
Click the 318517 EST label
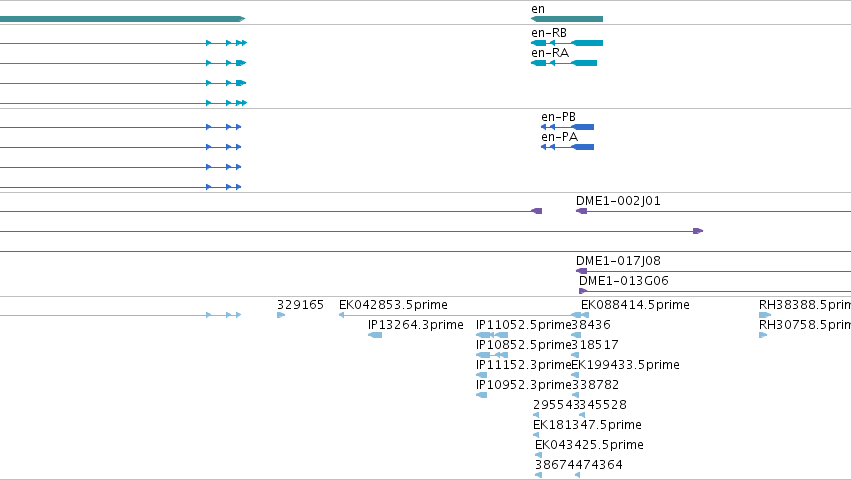tap(595, 345)
